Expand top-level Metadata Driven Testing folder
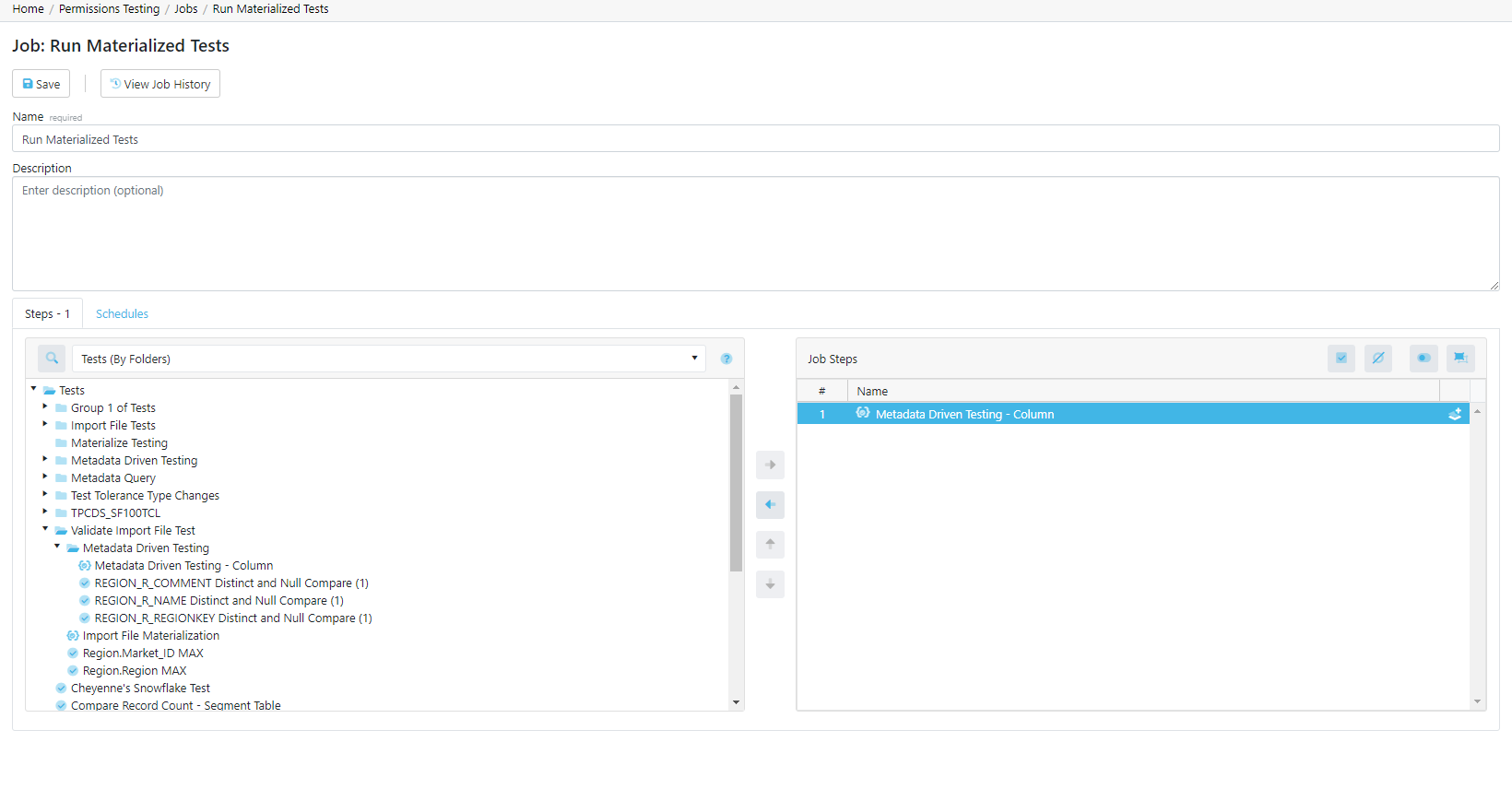 pyautogui.click(x=45, y=459)
